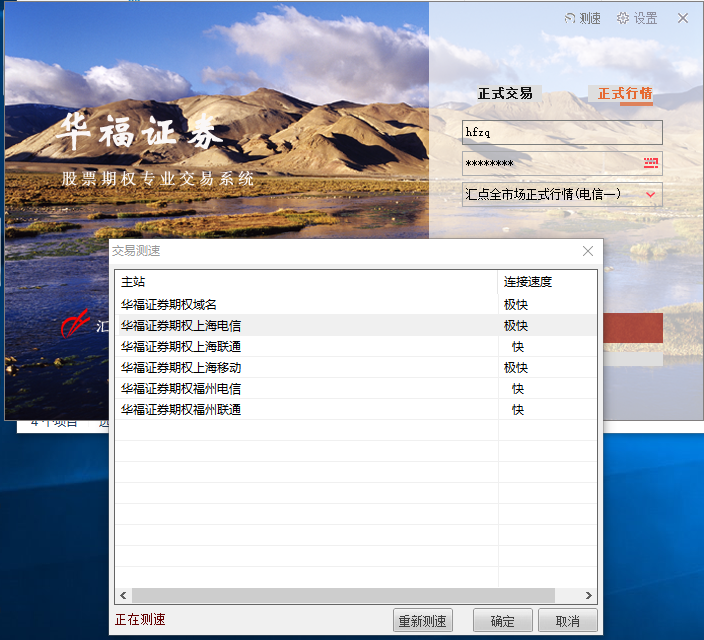Click the 连接速度 column header
This screenshot has width=704, height=640.
(547, 282)
